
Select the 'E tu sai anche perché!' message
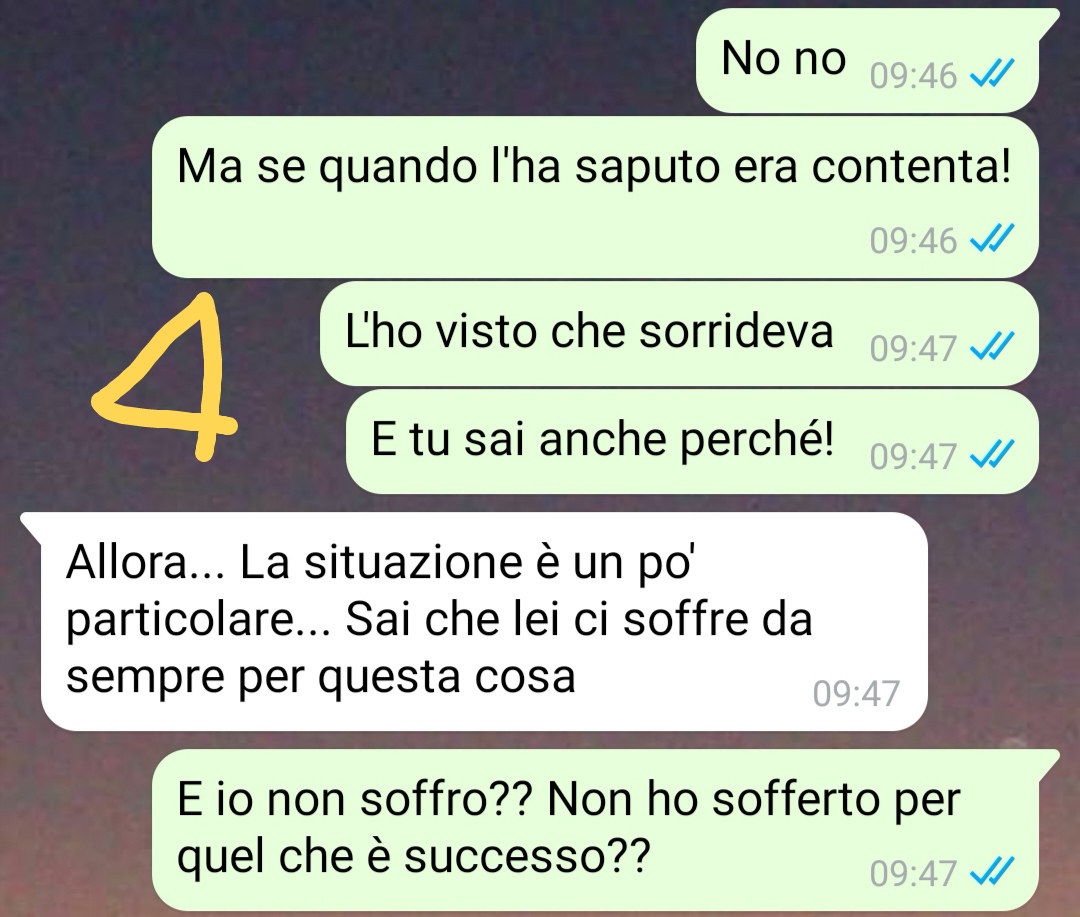[x=692, y=442]
